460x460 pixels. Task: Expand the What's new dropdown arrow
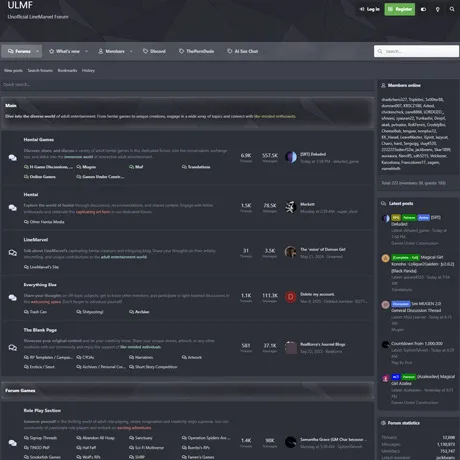(x=86, y=51)
